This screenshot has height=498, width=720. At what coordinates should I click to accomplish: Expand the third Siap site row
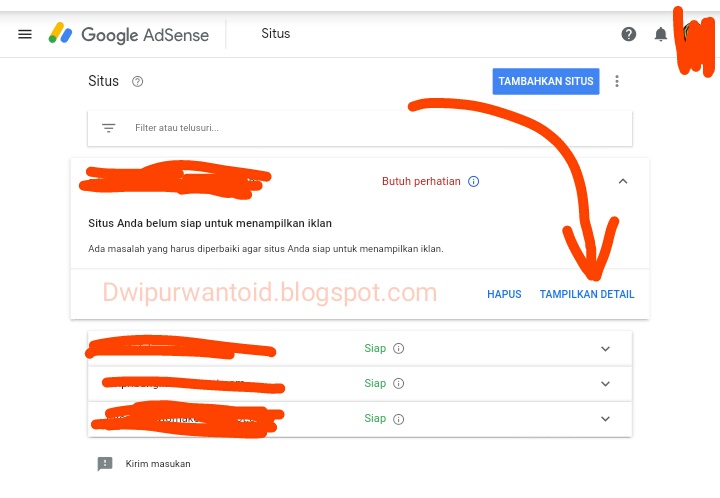point(605,419)
